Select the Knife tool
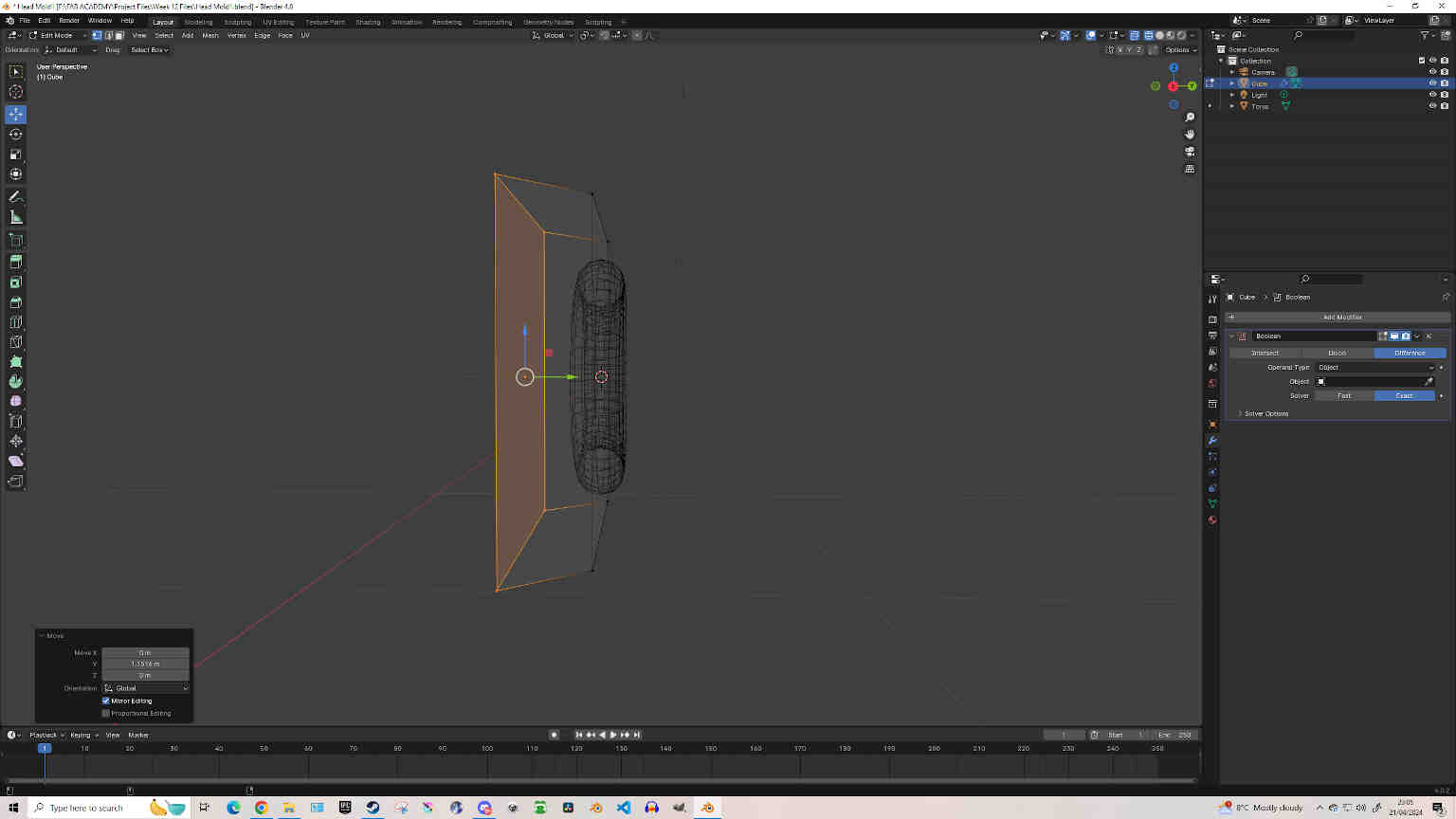 (16, 341)
